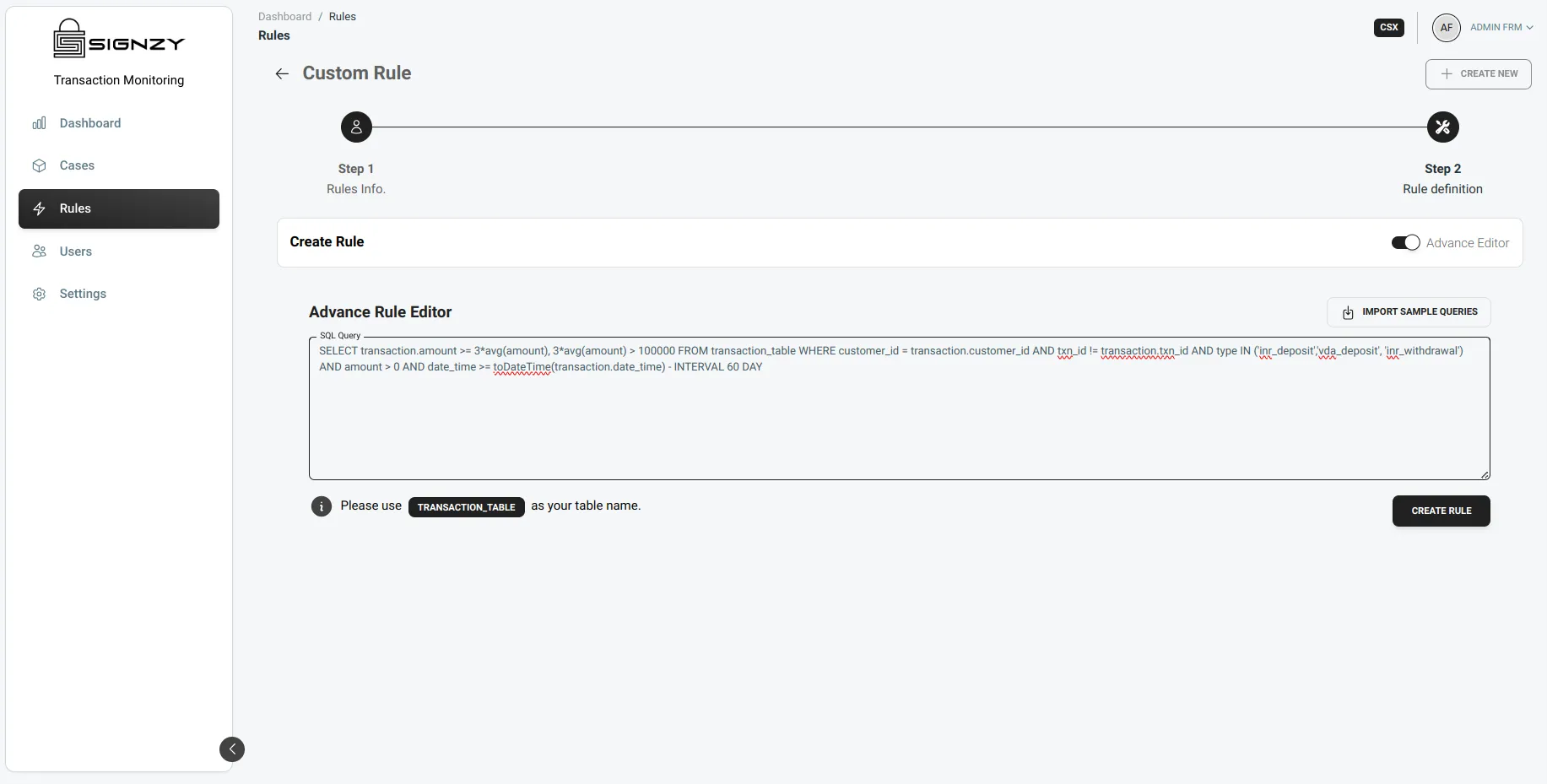The height and width of the screenshot is (784, 1547).
Task: Click the Step 1 Rules Info circle icon
Action: tap(356, 127)
